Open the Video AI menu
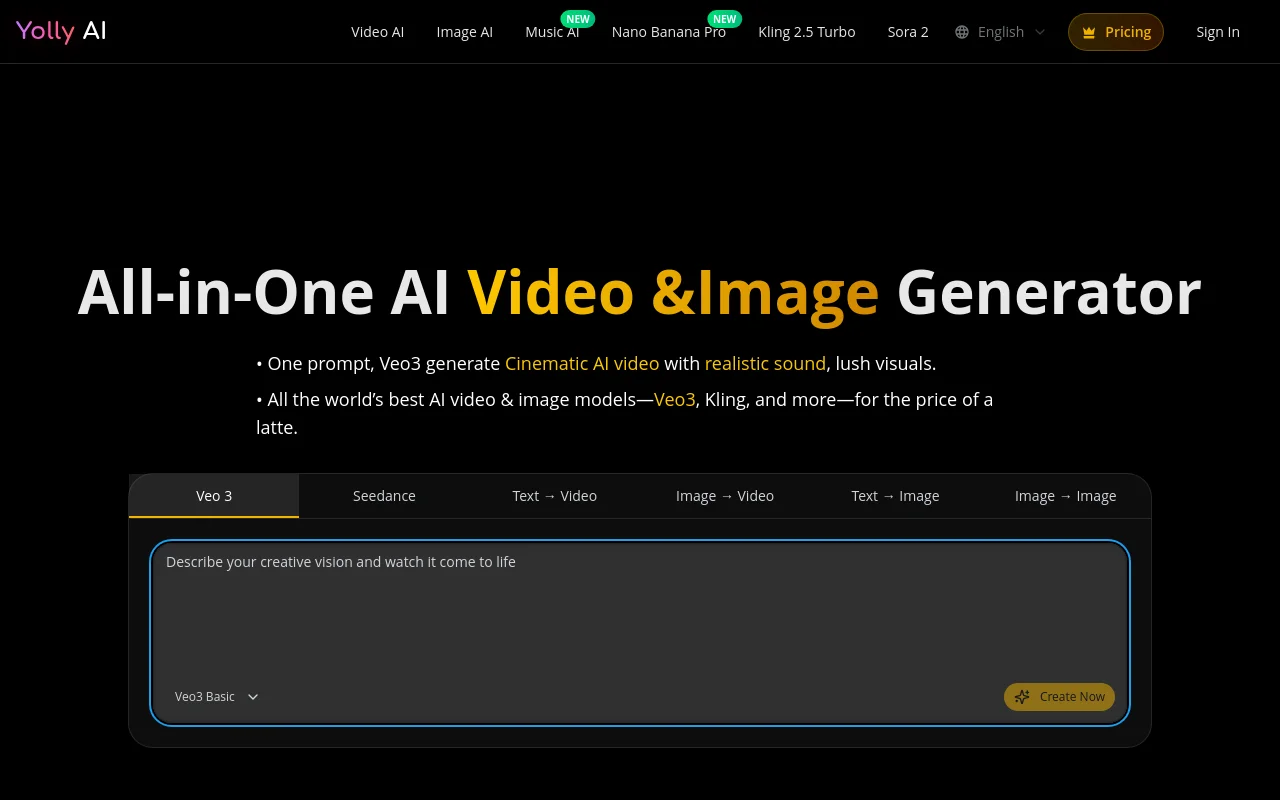The width and height of the screenshot is (1280, 800). coord(377,32)
